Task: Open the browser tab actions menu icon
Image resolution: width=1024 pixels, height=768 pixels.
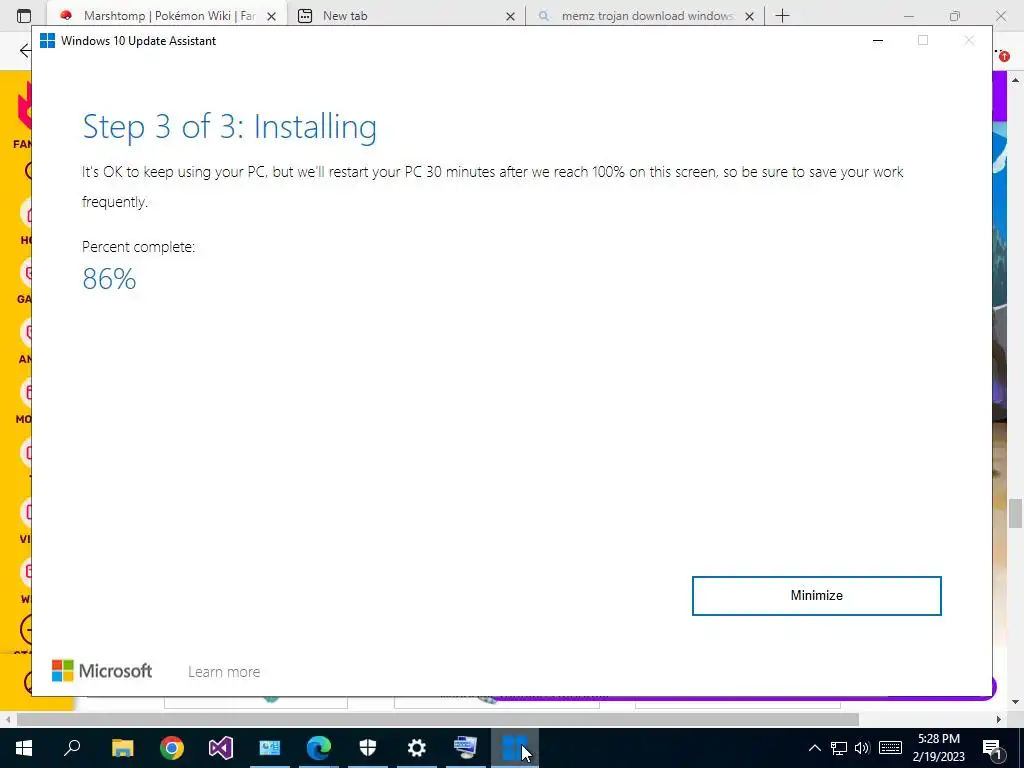Action: point(24,16)
